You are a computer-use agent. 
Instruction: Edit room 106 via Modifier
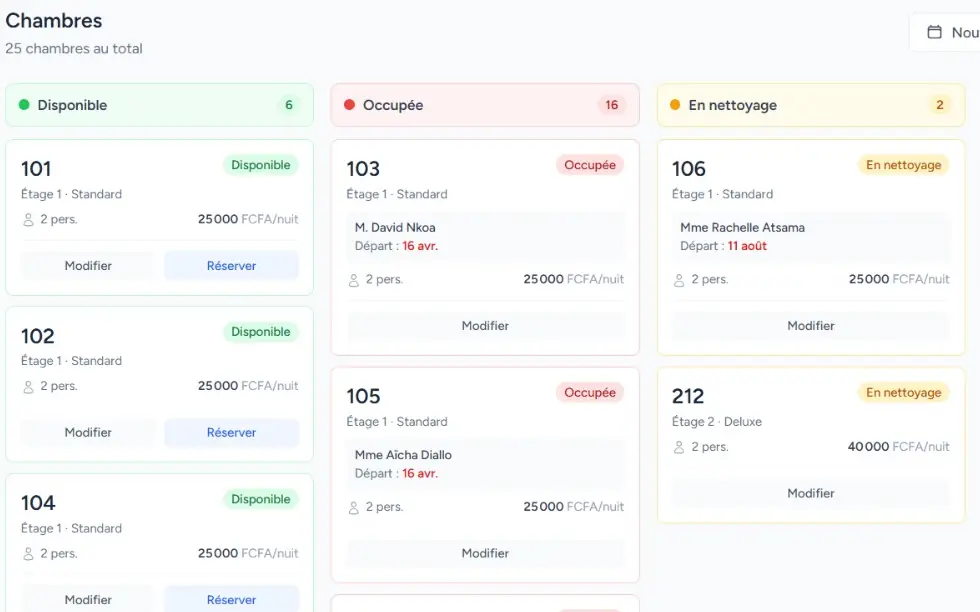click(811, 326)
